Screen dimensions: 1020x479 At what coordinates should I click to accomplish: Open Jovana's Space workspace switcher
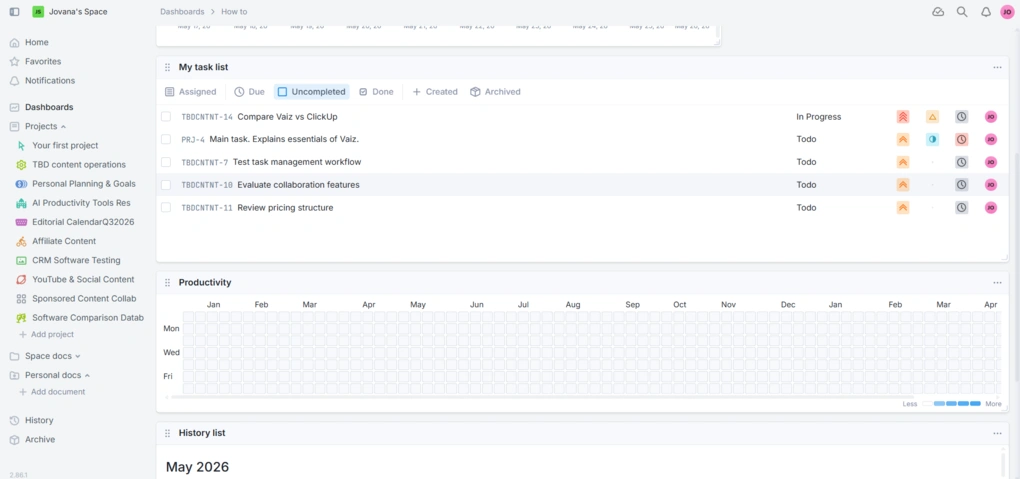pos(70,12)
